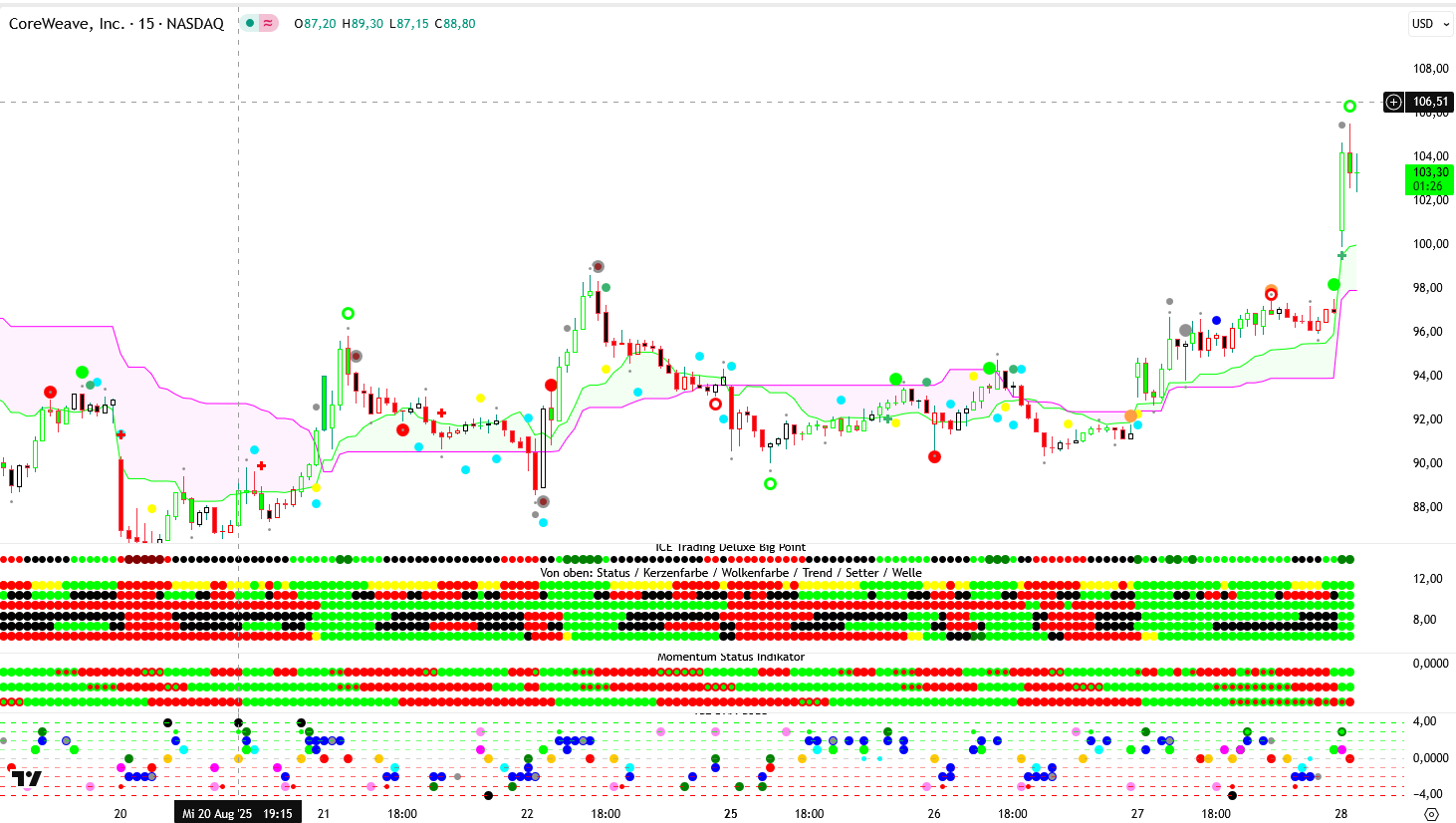Click the TradingView logo
Image resolution: width=1456 pixels, height=823 pixels.
click(x=26, y=778)
